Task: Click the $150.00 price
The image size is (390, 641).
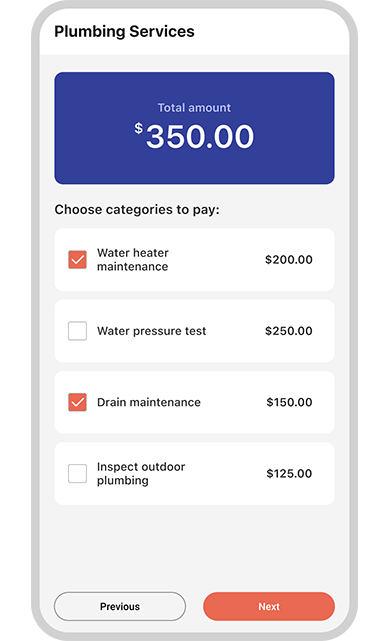Action: coord(289,402)
